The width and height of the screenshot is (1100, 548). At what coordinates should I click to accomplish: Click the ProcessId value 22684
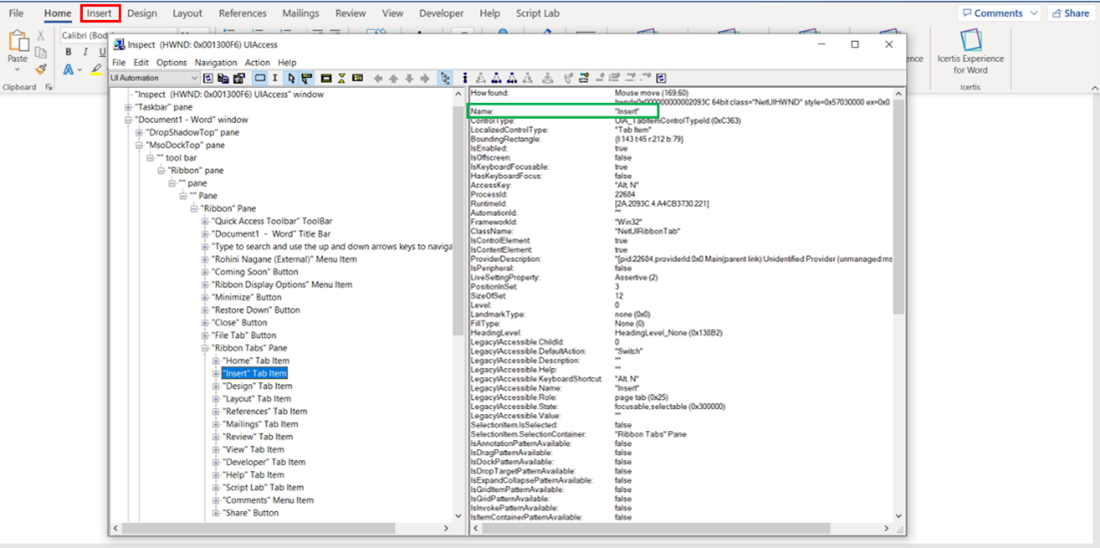pos(624,196)
